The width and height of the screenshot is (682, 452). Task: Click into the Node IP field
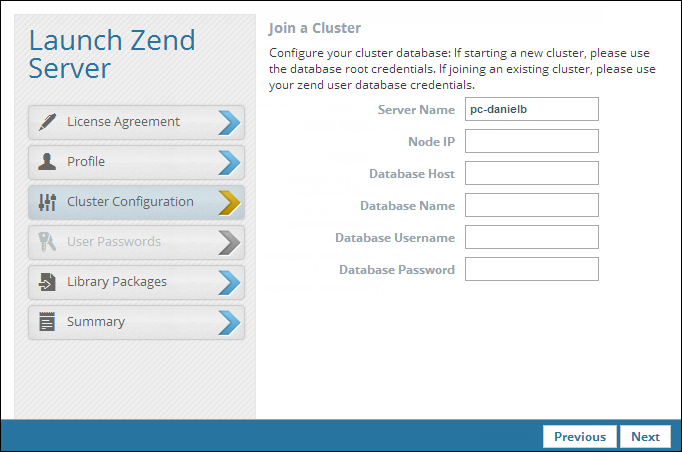tap(531, 141)
